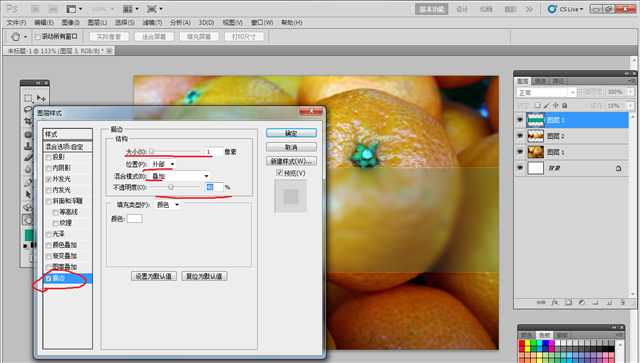Click the 不透明度 opacity percentage field
Viewport: 640px width, 363px height.
coord(214,187)
